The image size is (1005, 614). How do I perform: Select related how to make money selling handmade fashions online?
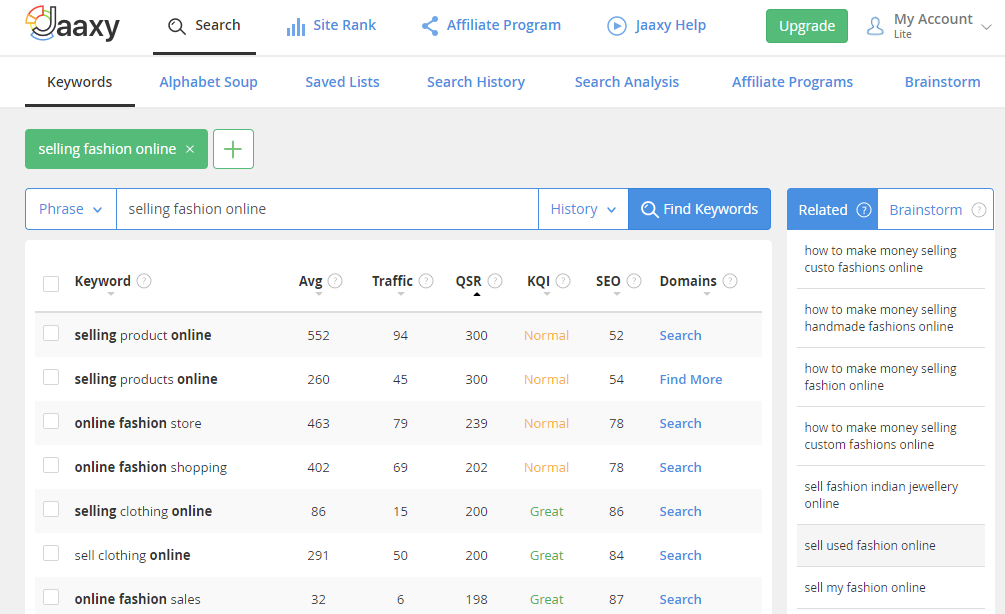click(x=891, y=318)
